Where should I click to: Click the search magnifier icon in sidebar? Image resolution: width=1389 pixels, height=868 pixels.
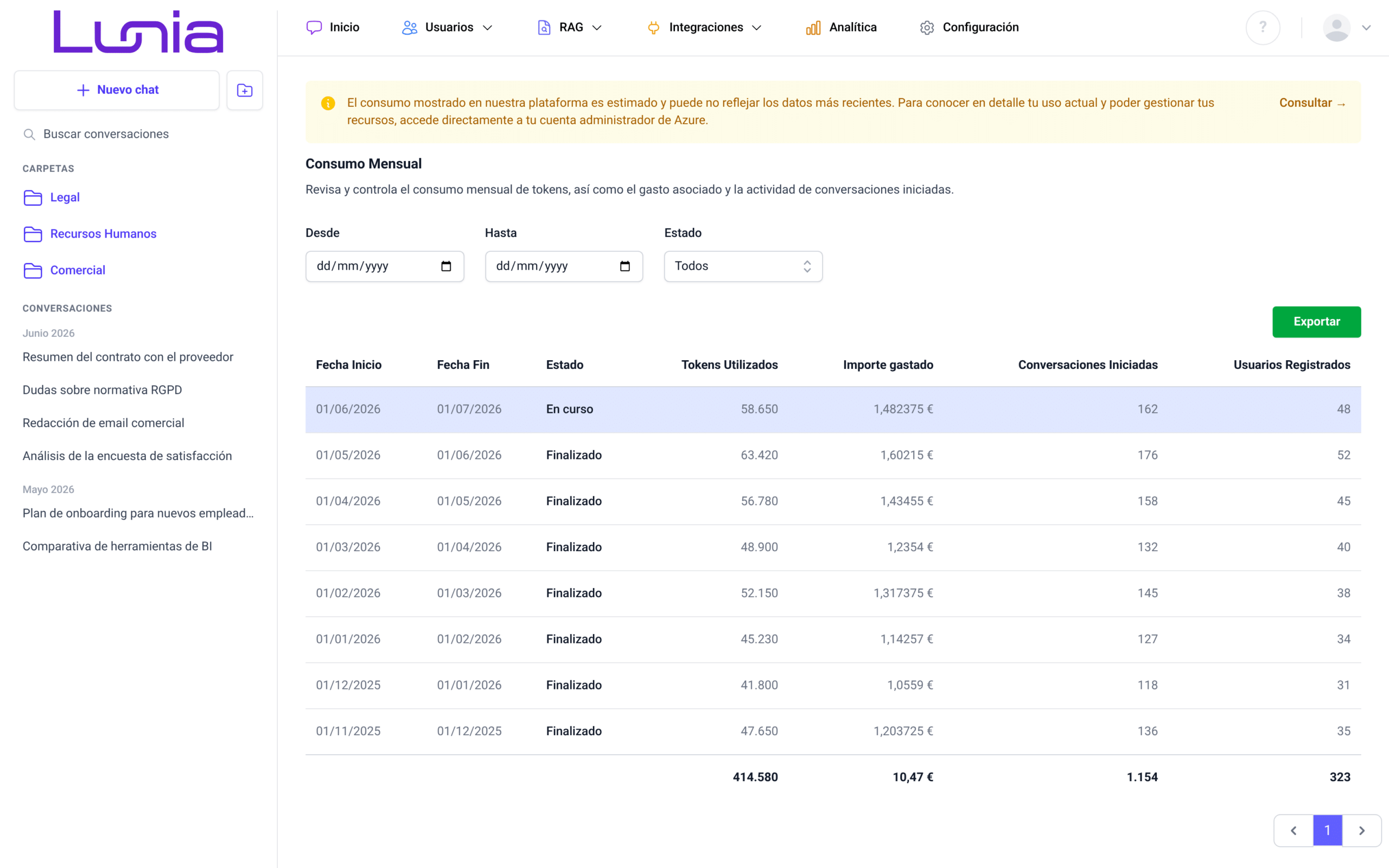[x=29, y=135]
